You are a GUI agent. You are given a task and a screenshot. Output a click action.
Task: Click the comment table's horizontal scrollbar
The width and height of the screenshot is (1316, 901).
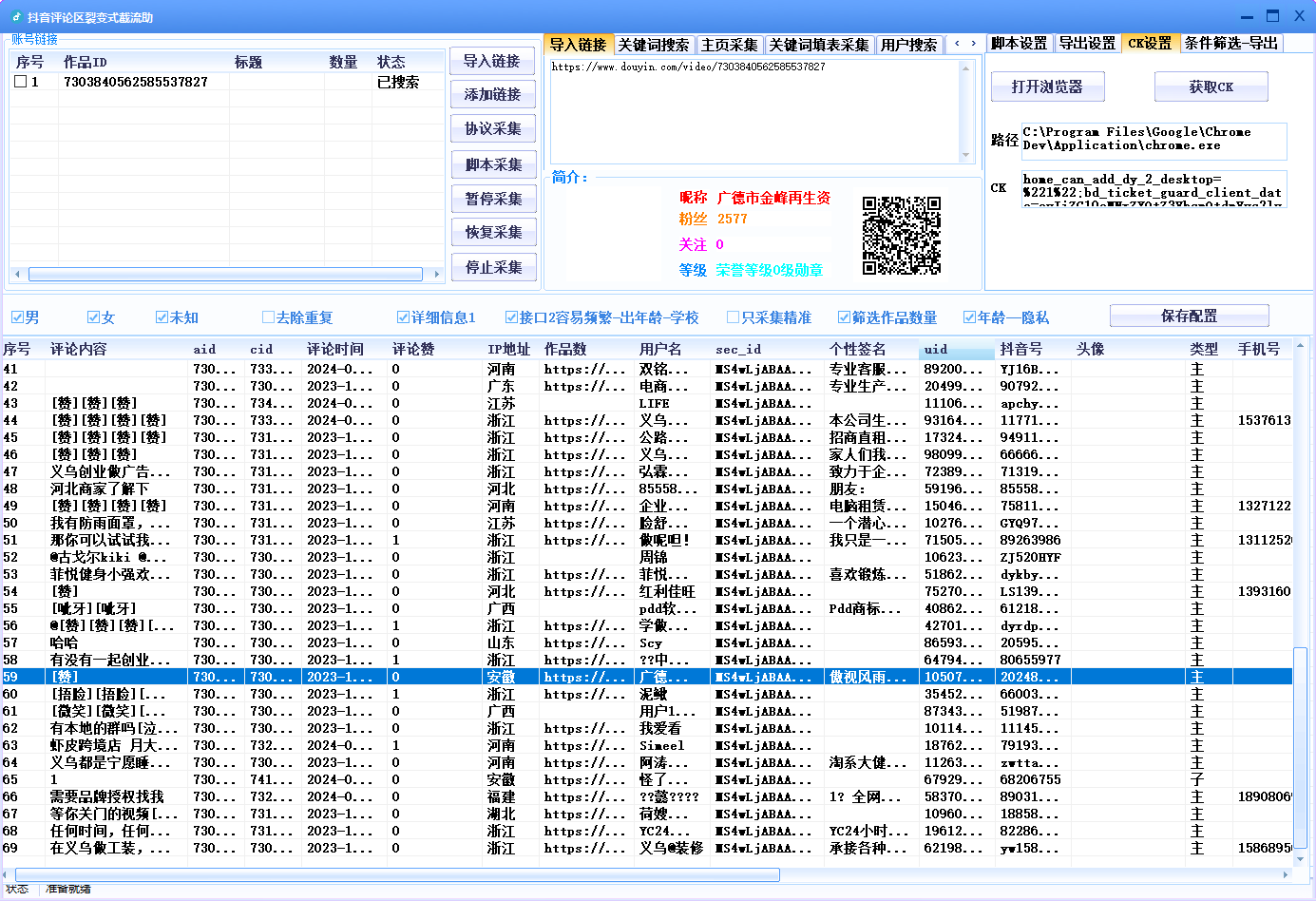[397, 874]
